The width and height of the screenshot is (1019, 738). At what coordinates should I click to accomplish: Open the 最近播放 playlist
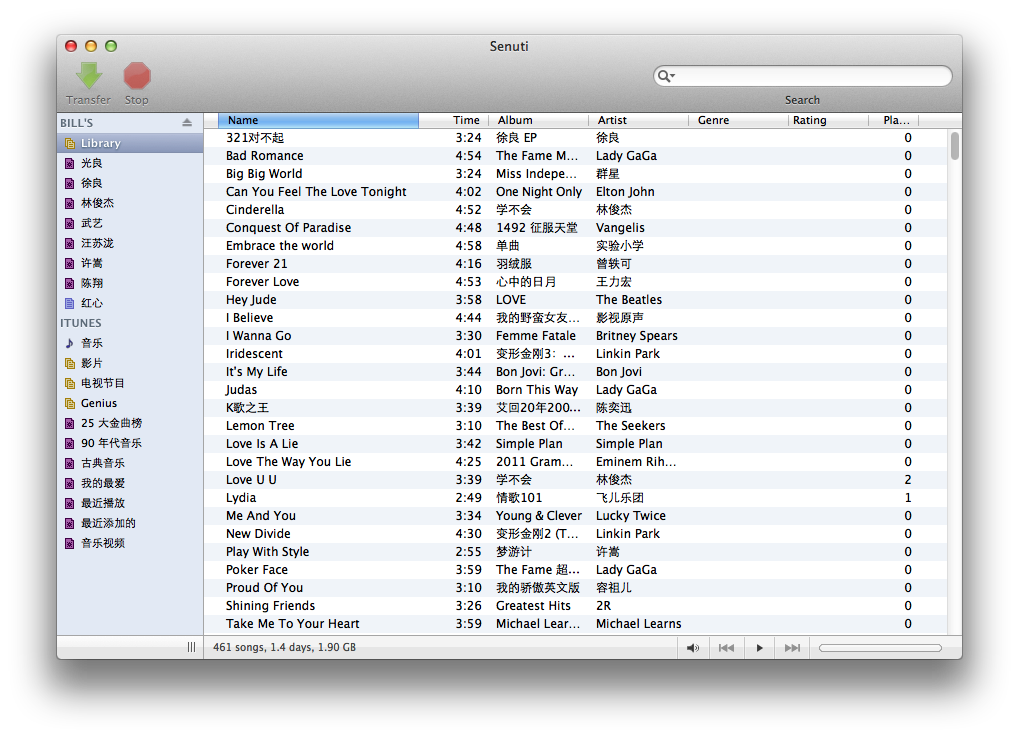click(x=130, y=503)
